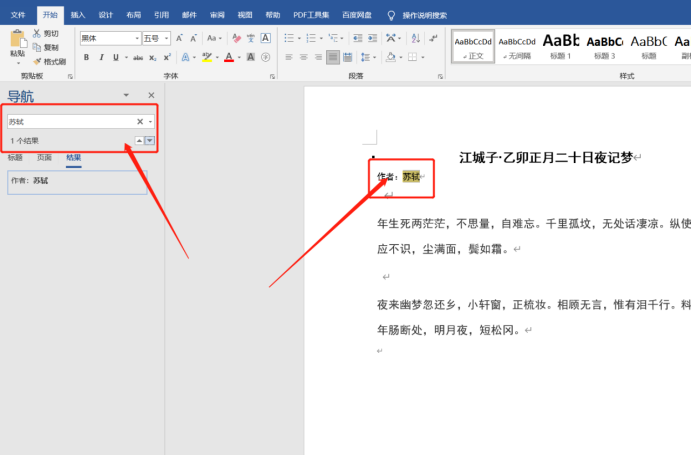Select search result 作者：苏轼
The height and width of the screenshot is (455, 691).
coord(77,182)
